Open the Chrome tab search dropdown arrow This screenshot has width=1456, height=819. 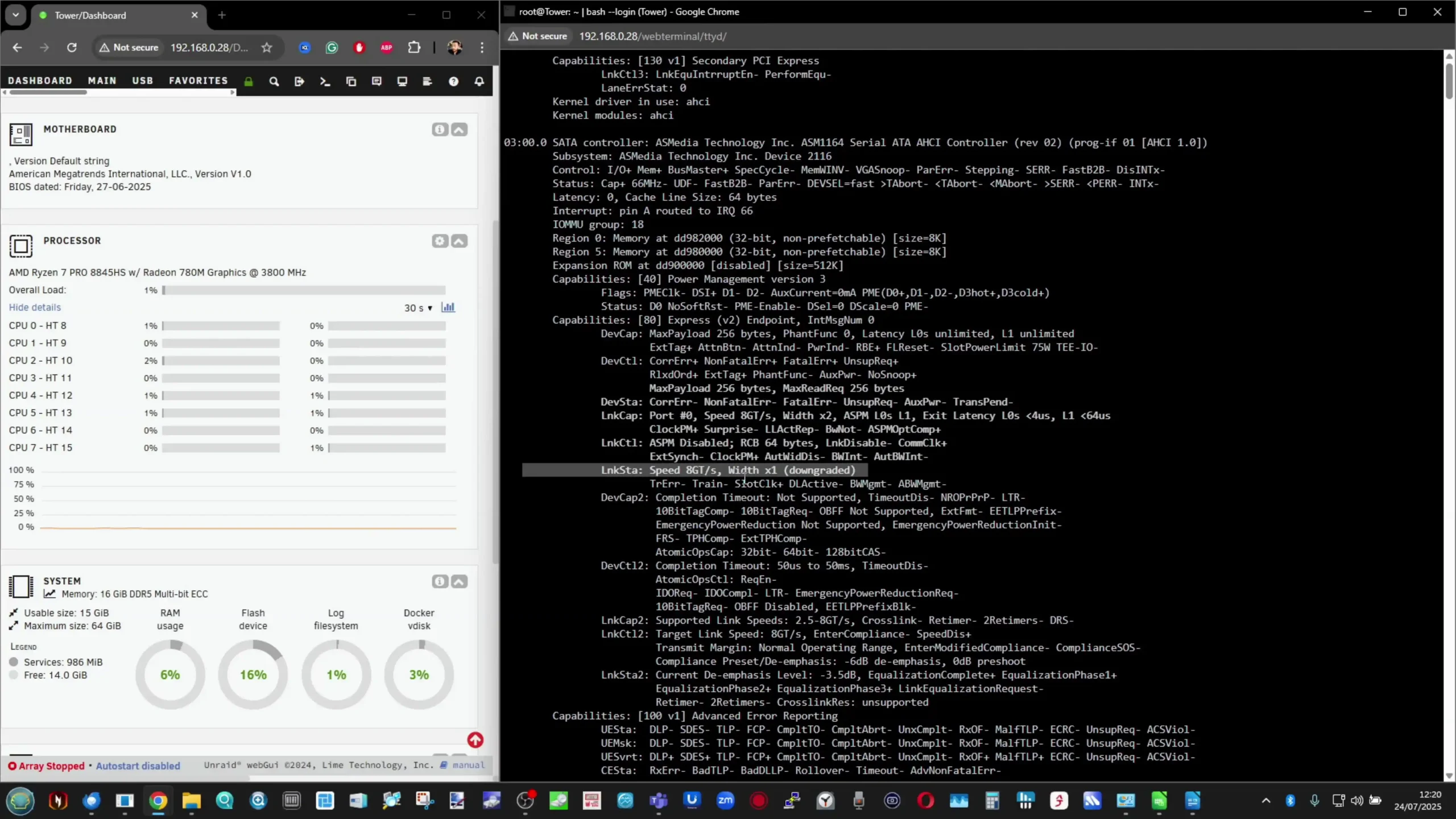coord(15,15)
